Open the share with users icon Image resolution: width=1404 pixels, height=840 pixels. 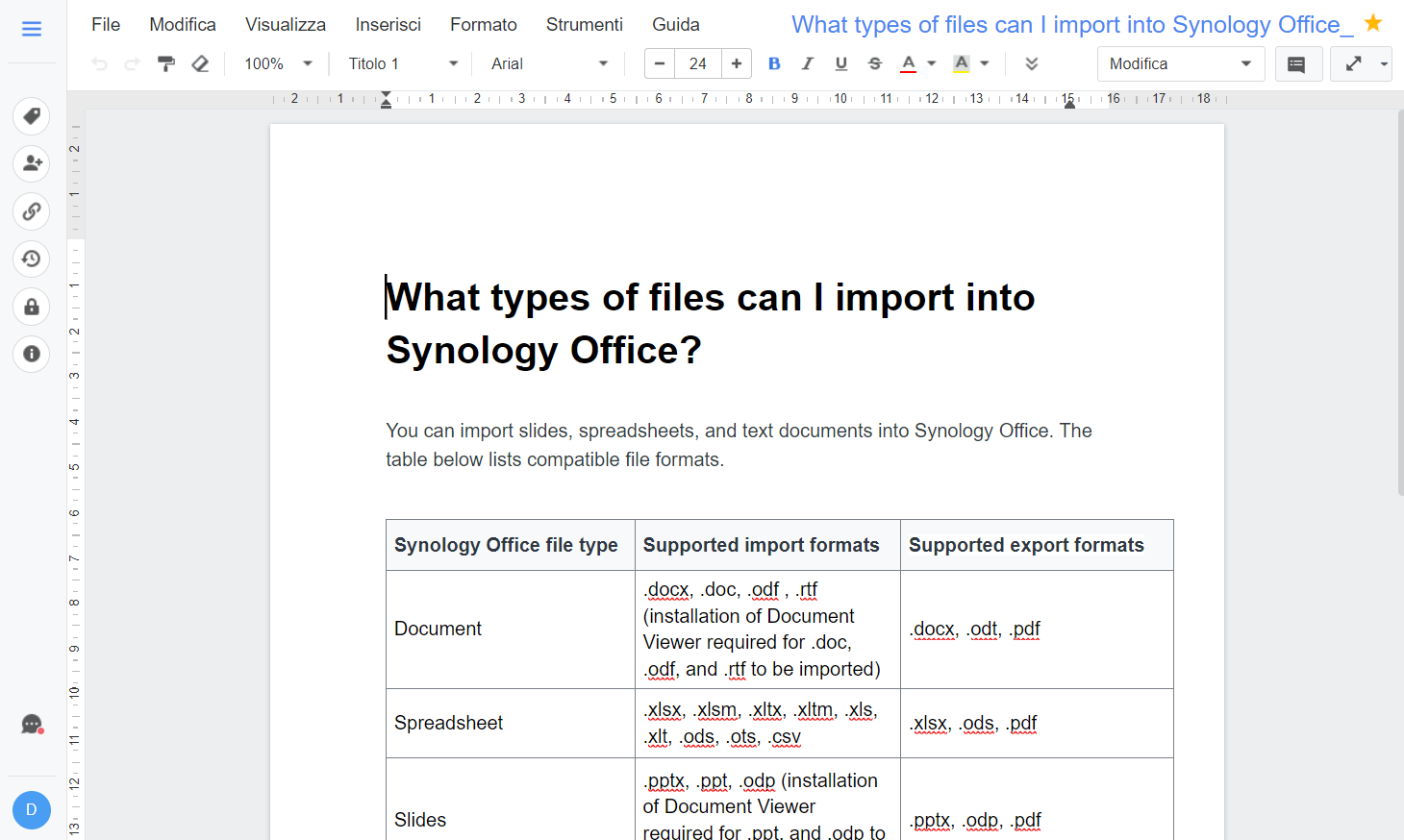coord(32,163)
